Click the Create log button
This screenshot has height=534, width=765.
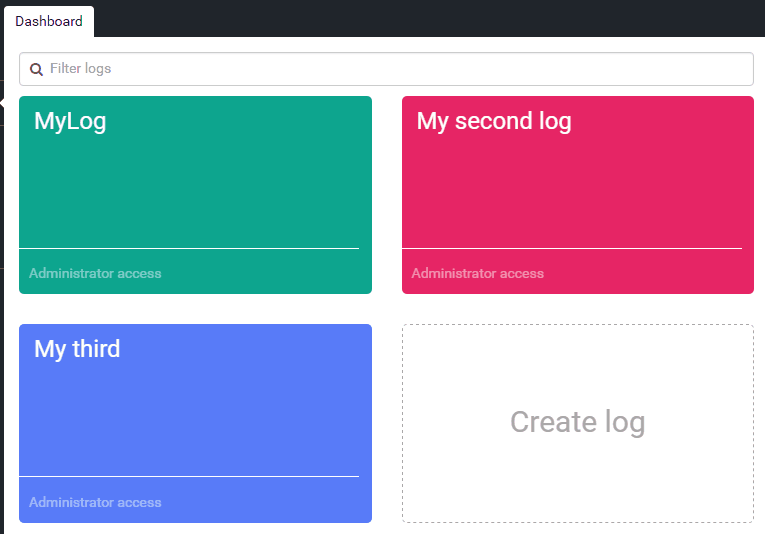tap(578, 423)
